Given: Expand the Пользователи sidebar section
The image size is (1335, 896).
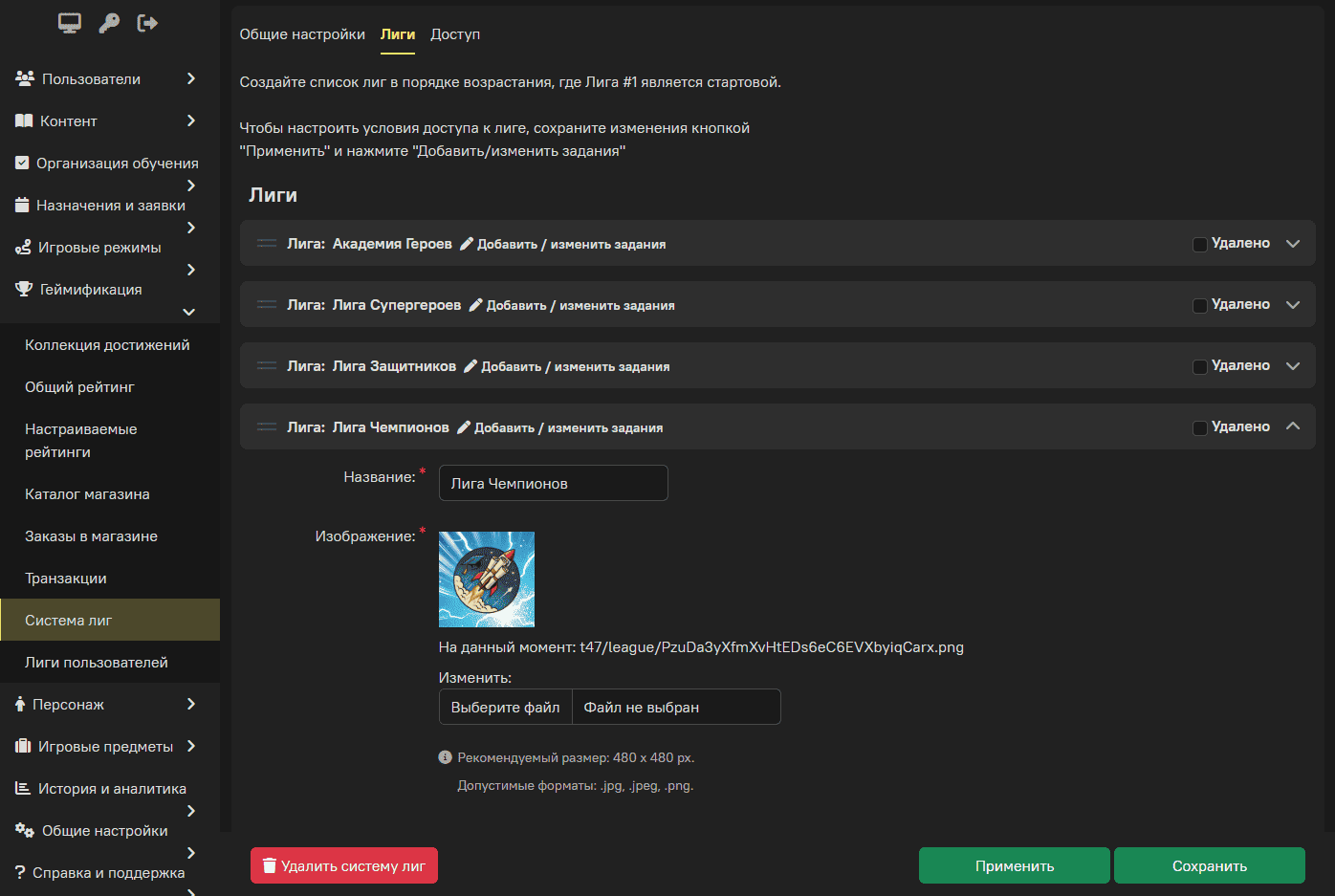Looking at the screenshot, I should [x=190, y=78].
